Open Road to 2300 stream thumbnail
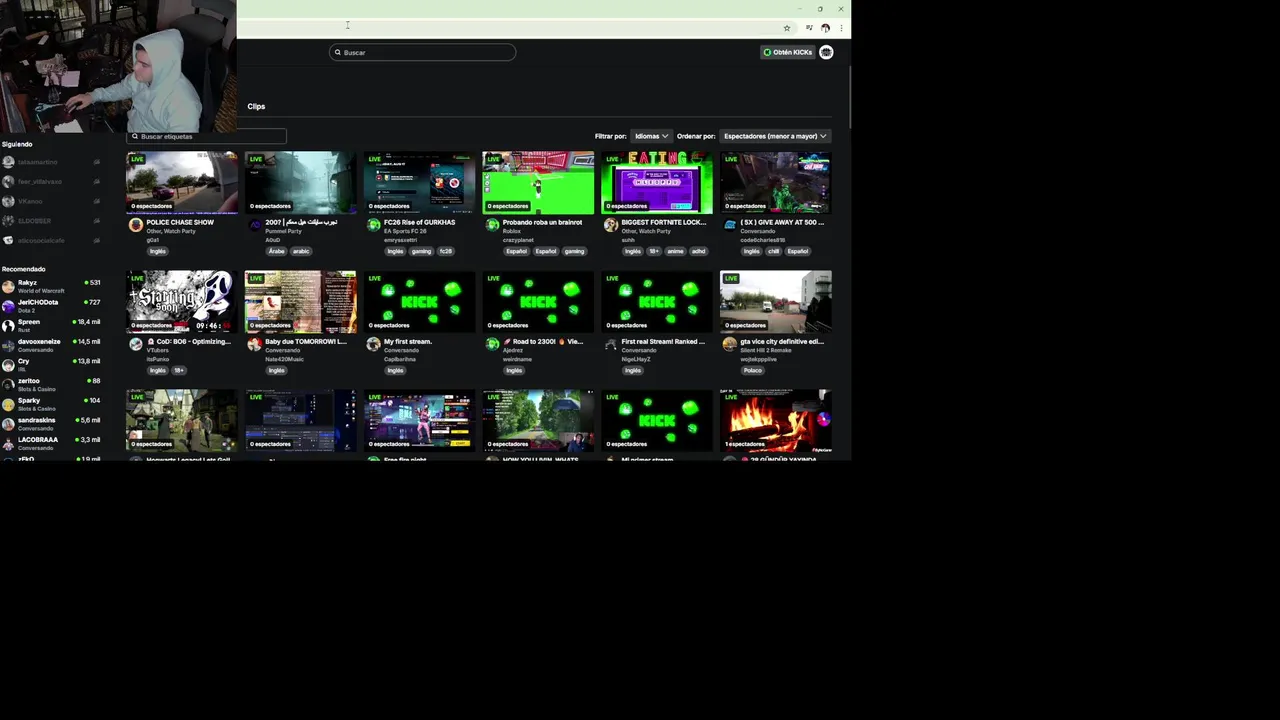Screen dimensions: 1280x720 pos(538,301)
